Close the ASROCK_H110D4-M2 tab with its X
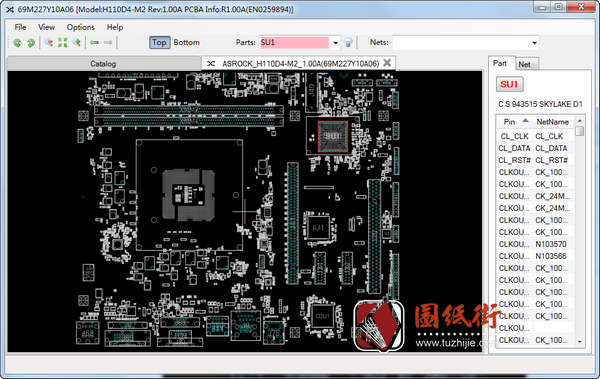Screen dimensions: 600x379 (387, 63)
